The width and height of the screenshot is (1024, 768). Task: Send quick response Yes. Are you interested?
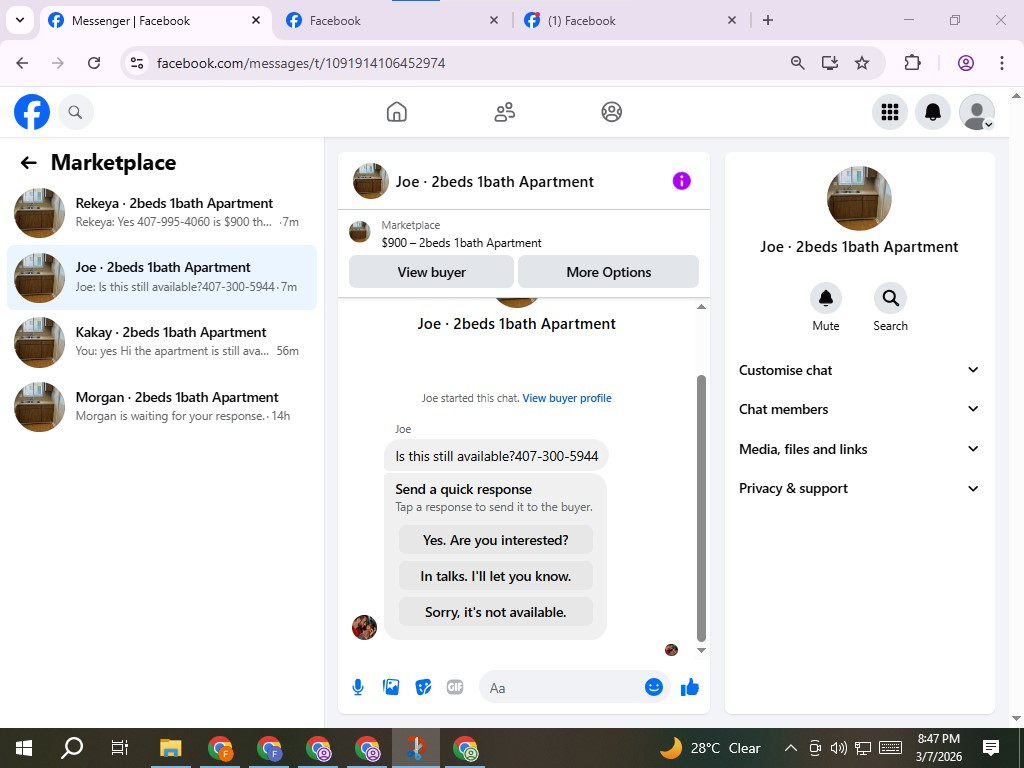coord(496,540)
